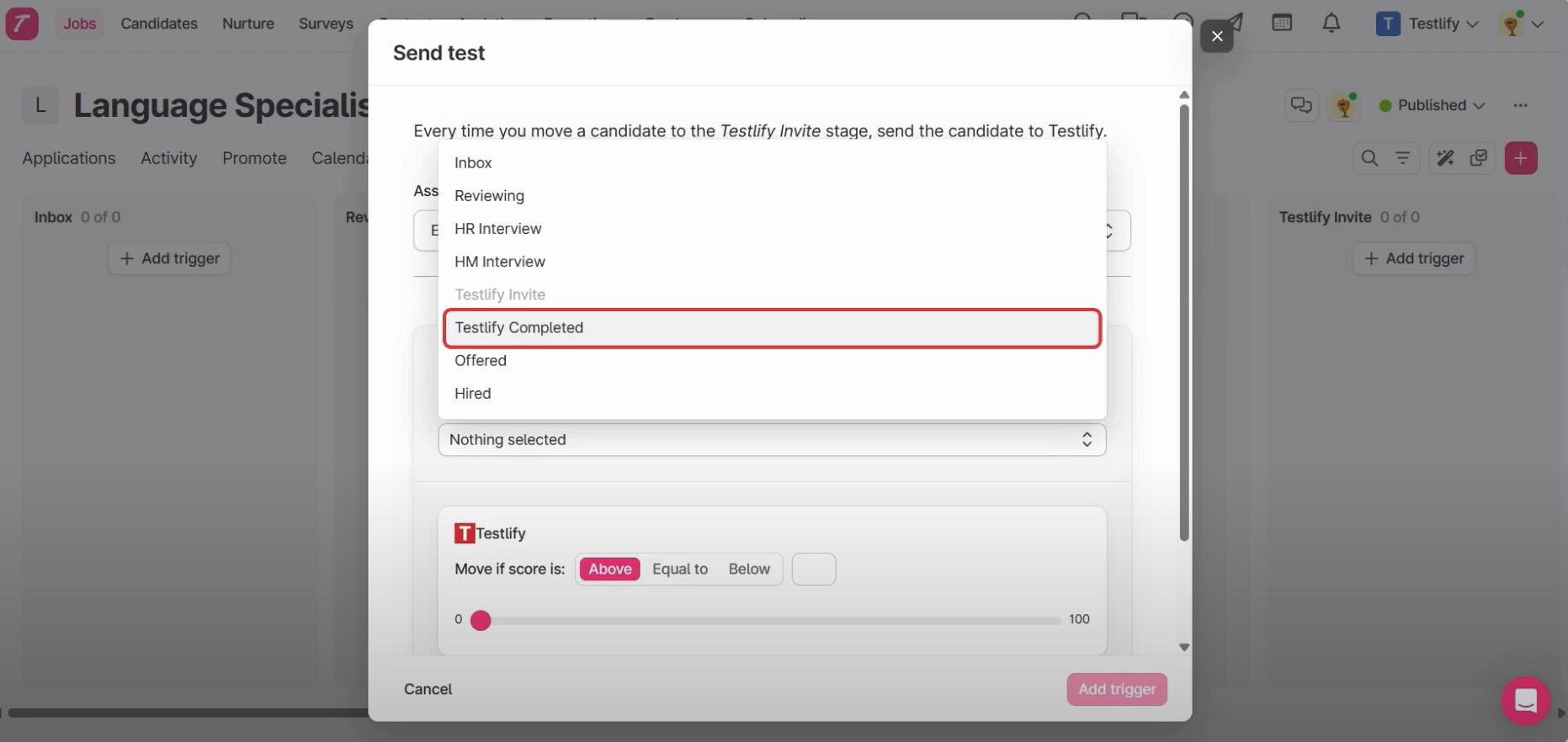Viewport: 1568px width, 742px height.
Task: Open the notifications bell
Action: 1331,23
